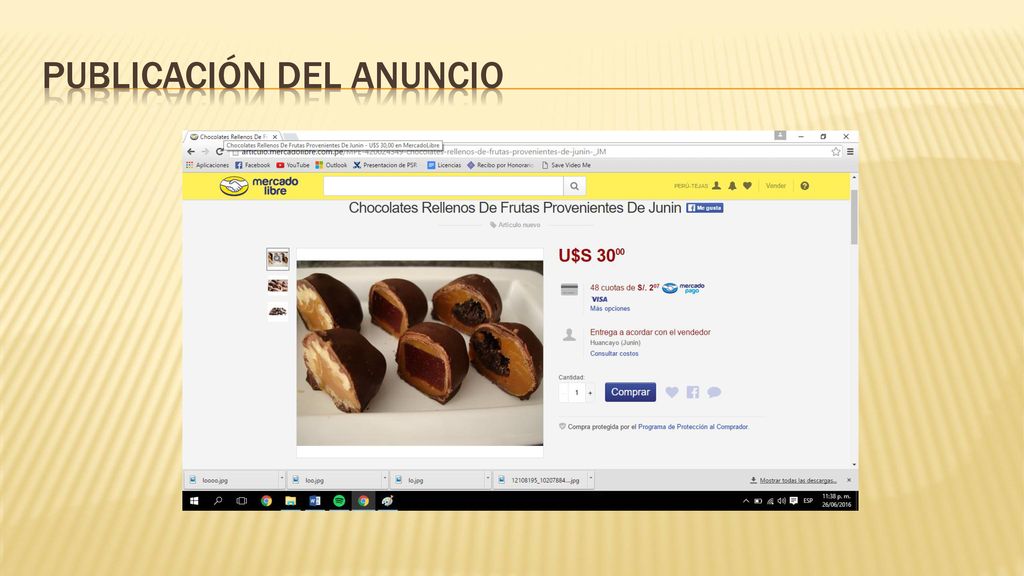Screen dimensions: 1024x576
Task: Click the MercadoLibre search field
Action: (443, 186)
